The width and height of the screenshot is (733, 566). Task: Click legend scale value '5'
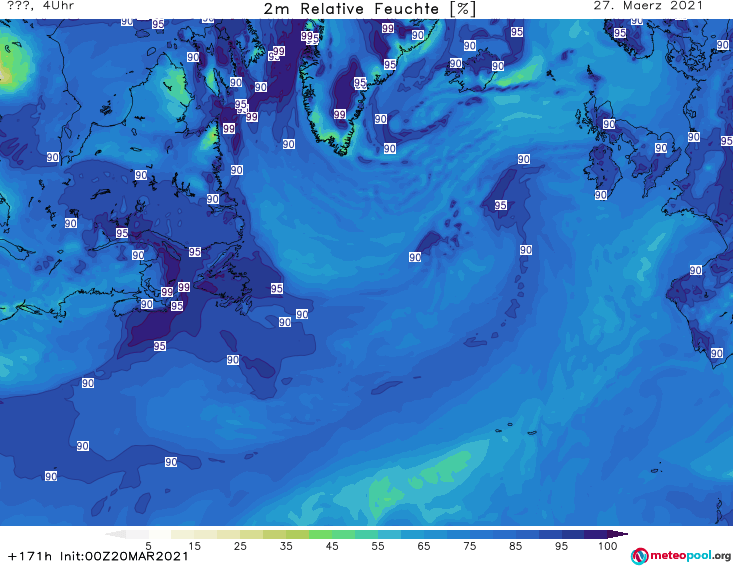148,546
